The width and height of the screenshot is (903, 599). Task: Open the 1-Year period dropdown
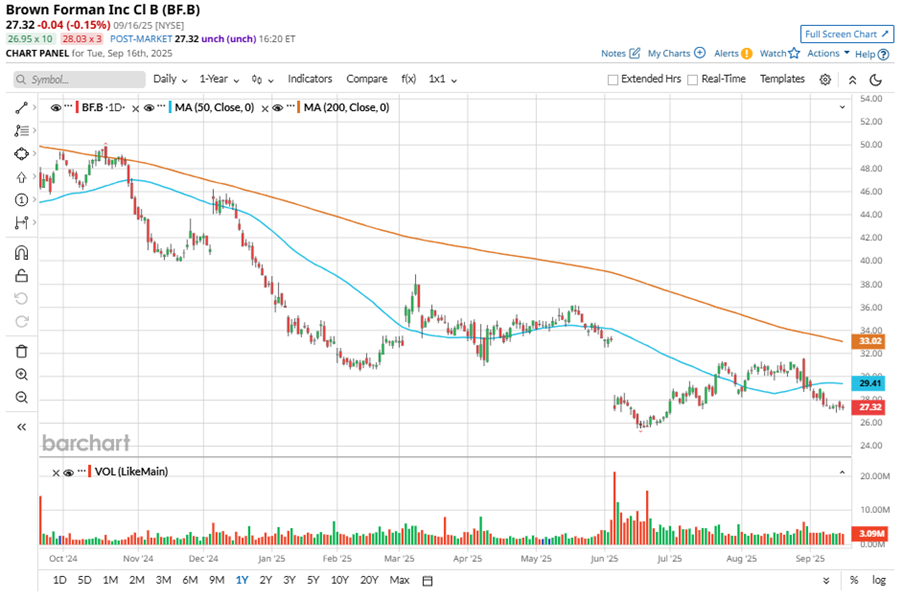tap(219, 79)
